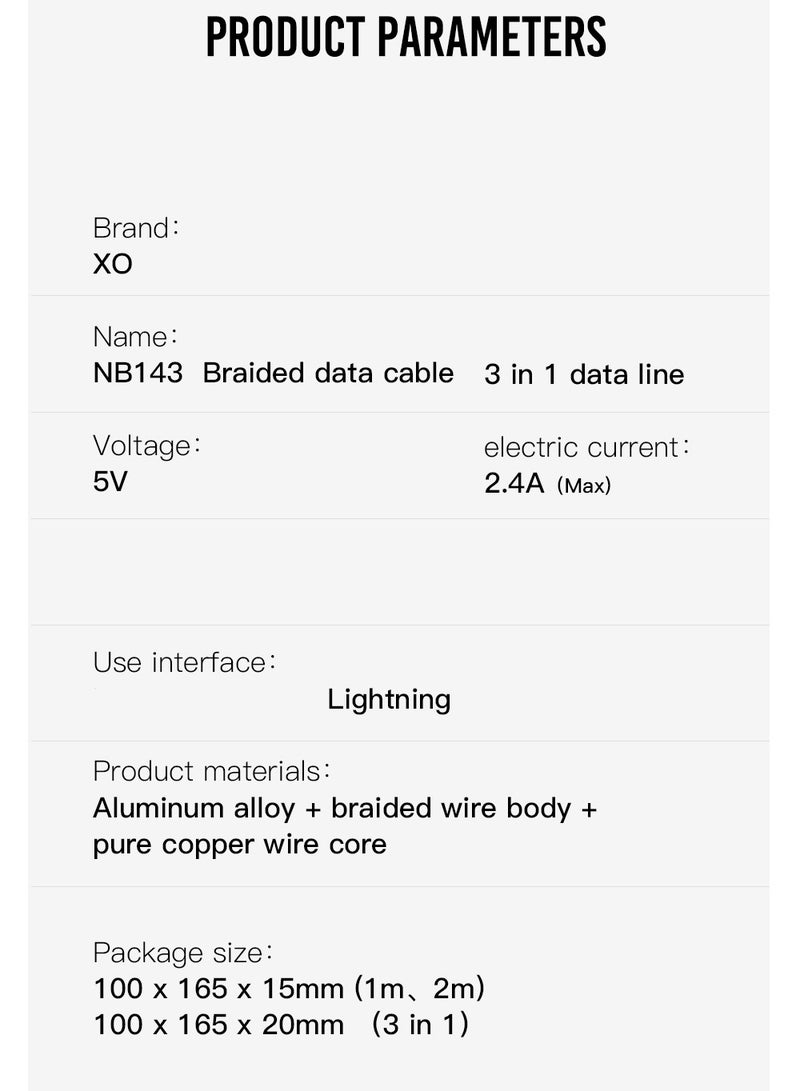Click the (Max) annotation
The image size is (800, 1091).
click(x=584, y=485)
